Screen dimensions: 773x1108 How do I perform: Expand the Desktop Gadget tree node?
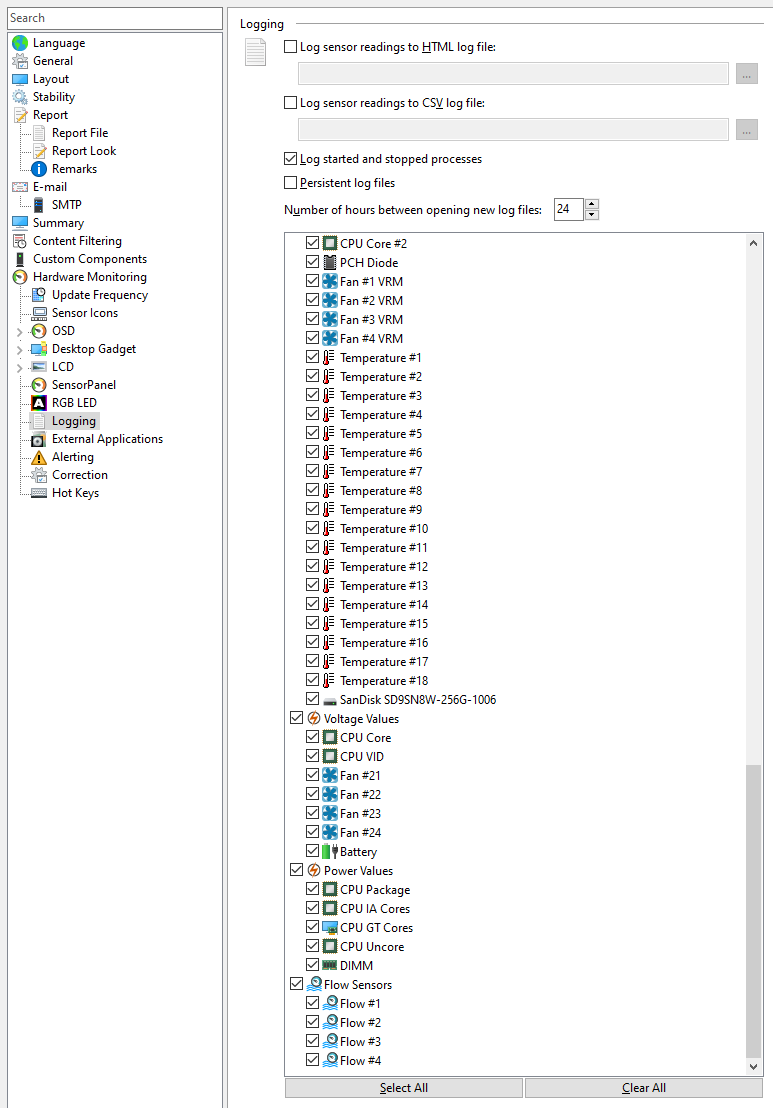[19, 349]
